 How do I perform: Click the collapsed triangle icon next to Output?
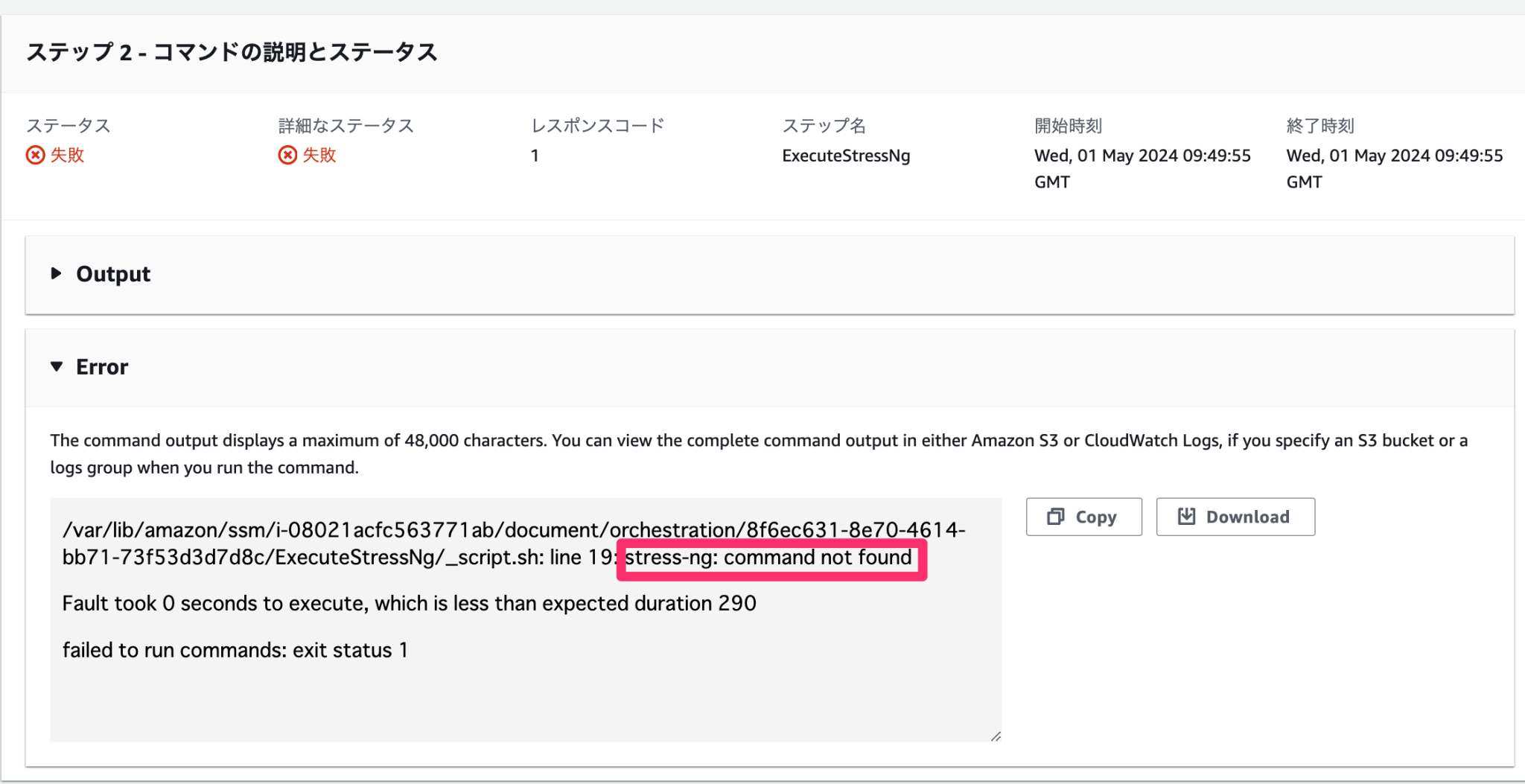click(57, 273)
